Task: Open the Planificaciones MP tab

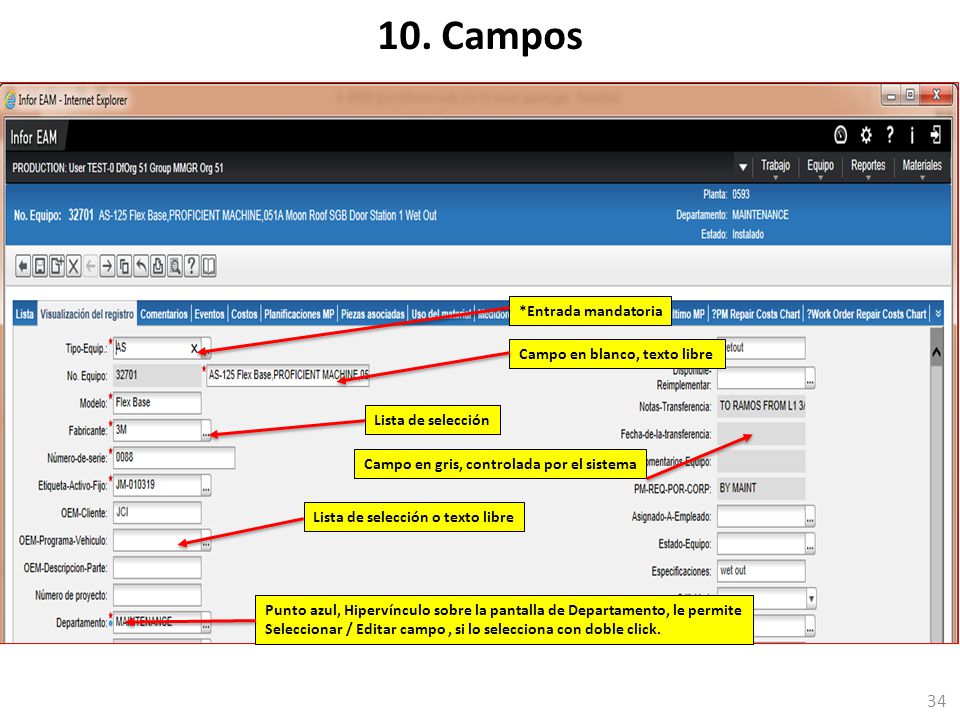Action: point(299,314)
